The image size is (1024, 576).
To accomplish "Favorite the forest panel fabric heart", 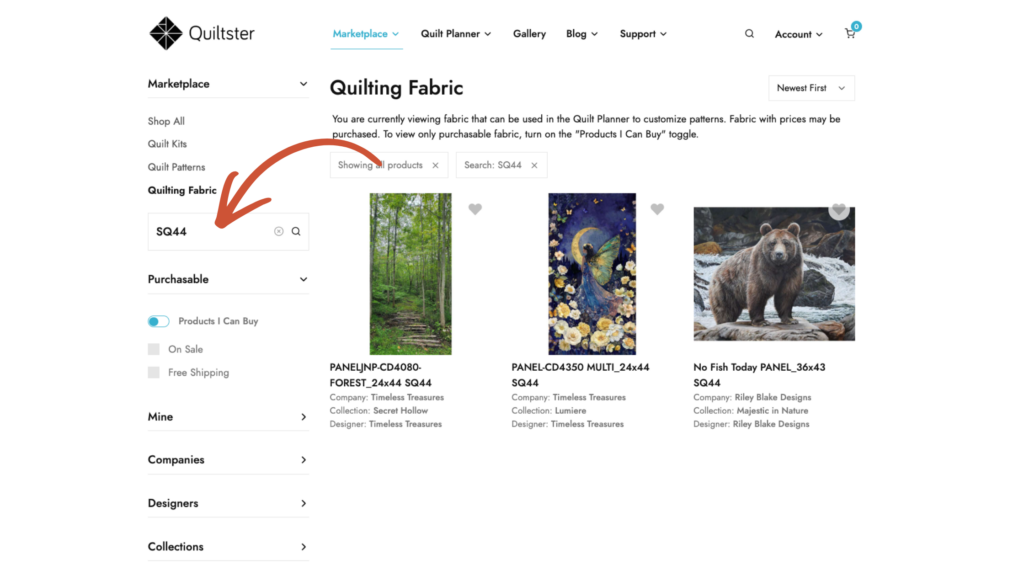I will coord(475,209).
